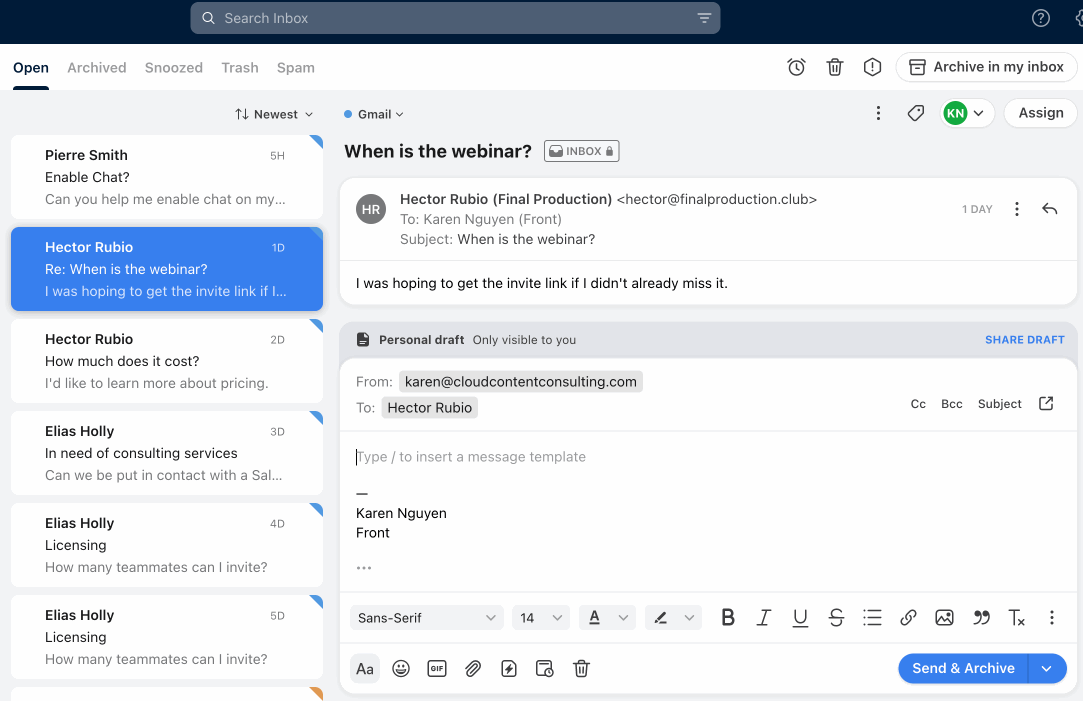
Task: Expand the quoted text ellipsis in draft
Action: point(364,568)
